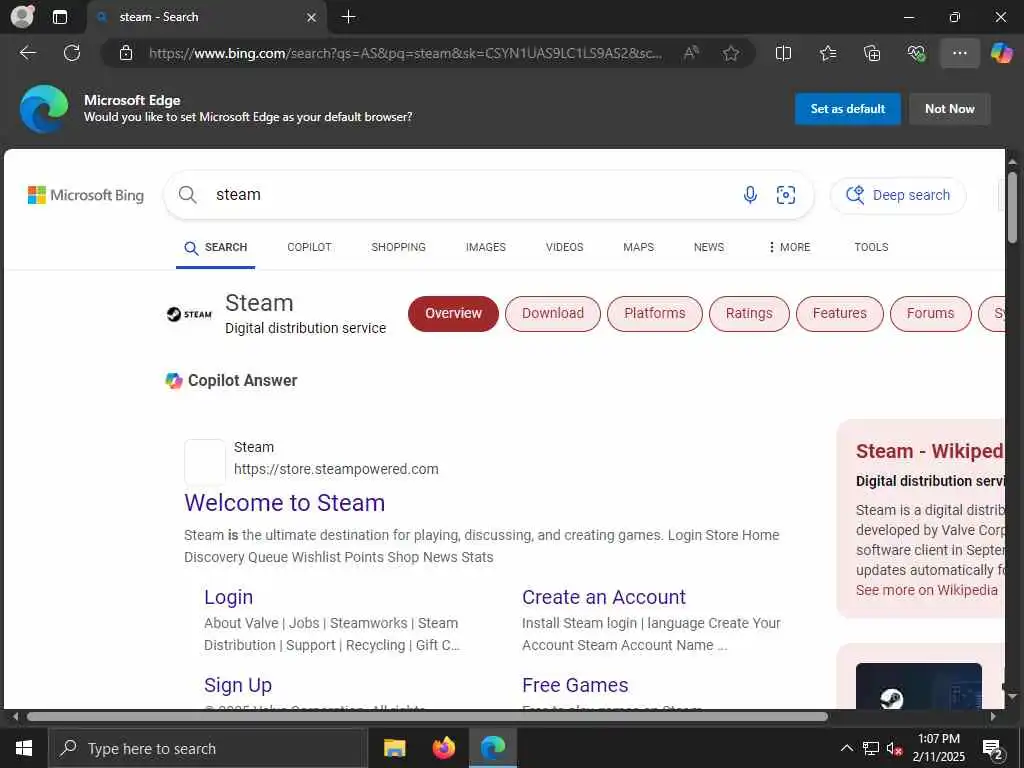
Task: Open the taskbar clock showing 1:07 PM
Action: pos(938,748)
